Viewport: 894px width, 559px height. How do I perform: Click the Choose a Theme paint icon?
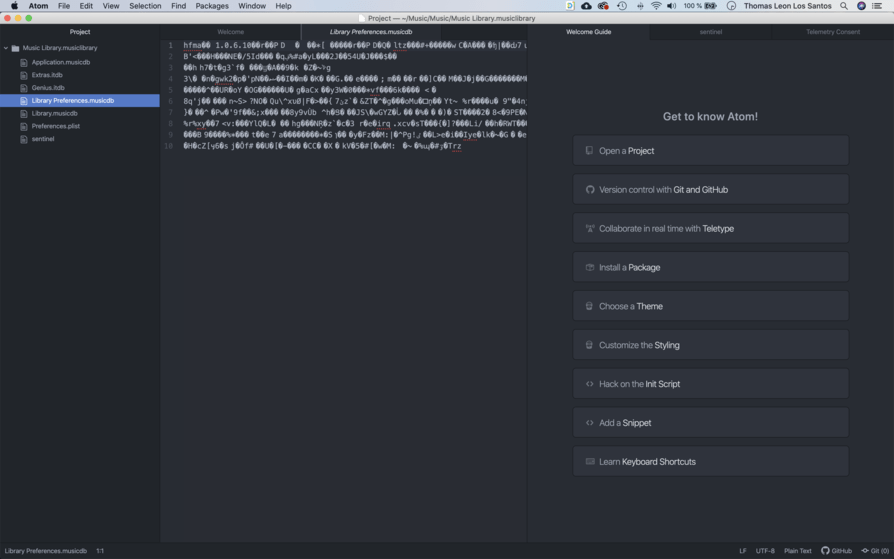[590, 306]
